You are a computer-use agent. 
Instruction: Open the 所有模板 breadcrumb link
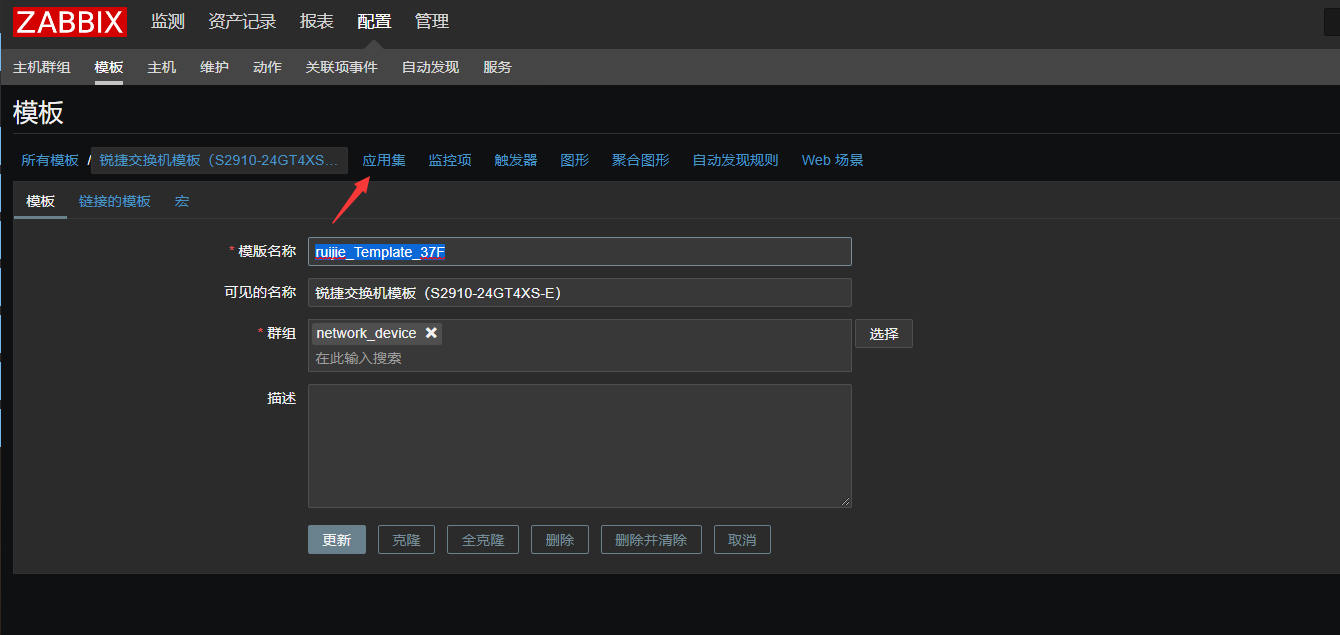[x=50, y=160]
